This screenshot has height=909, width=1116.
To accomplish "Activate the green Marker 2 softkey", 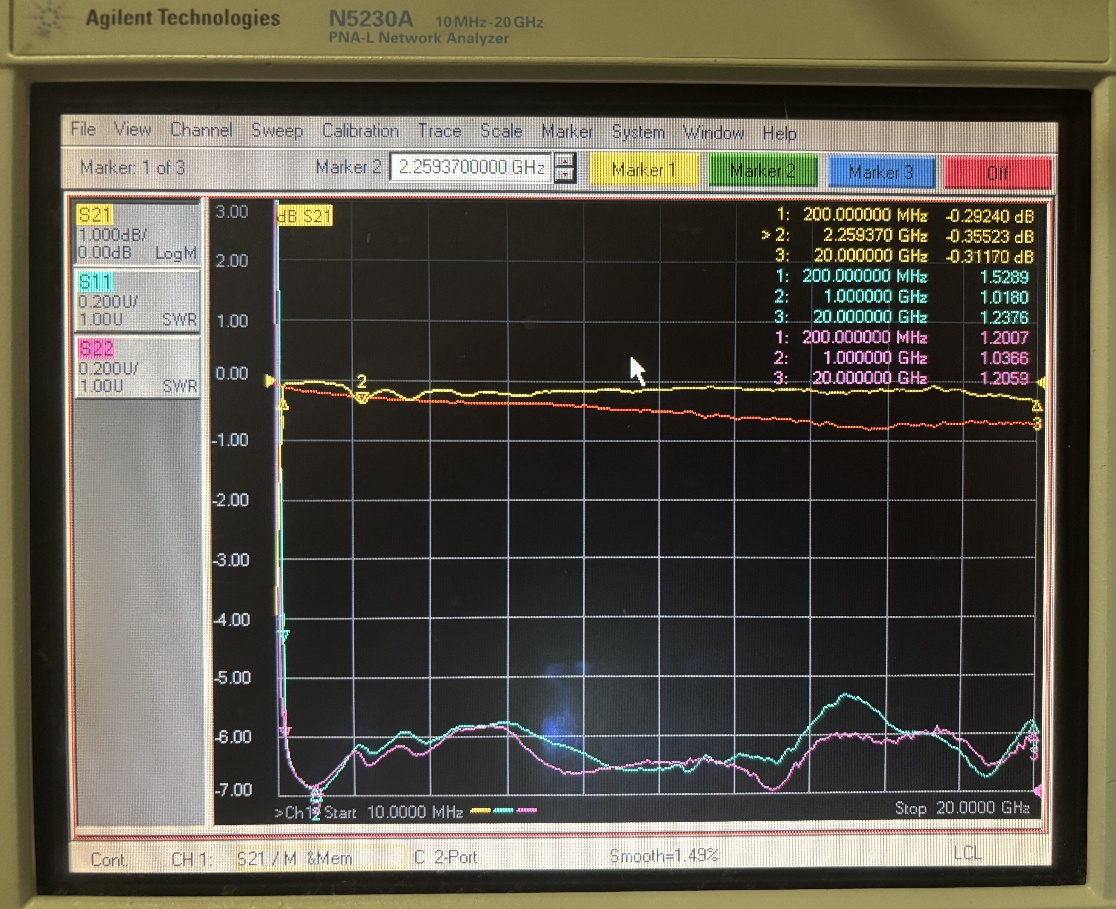I will point(761,171).
